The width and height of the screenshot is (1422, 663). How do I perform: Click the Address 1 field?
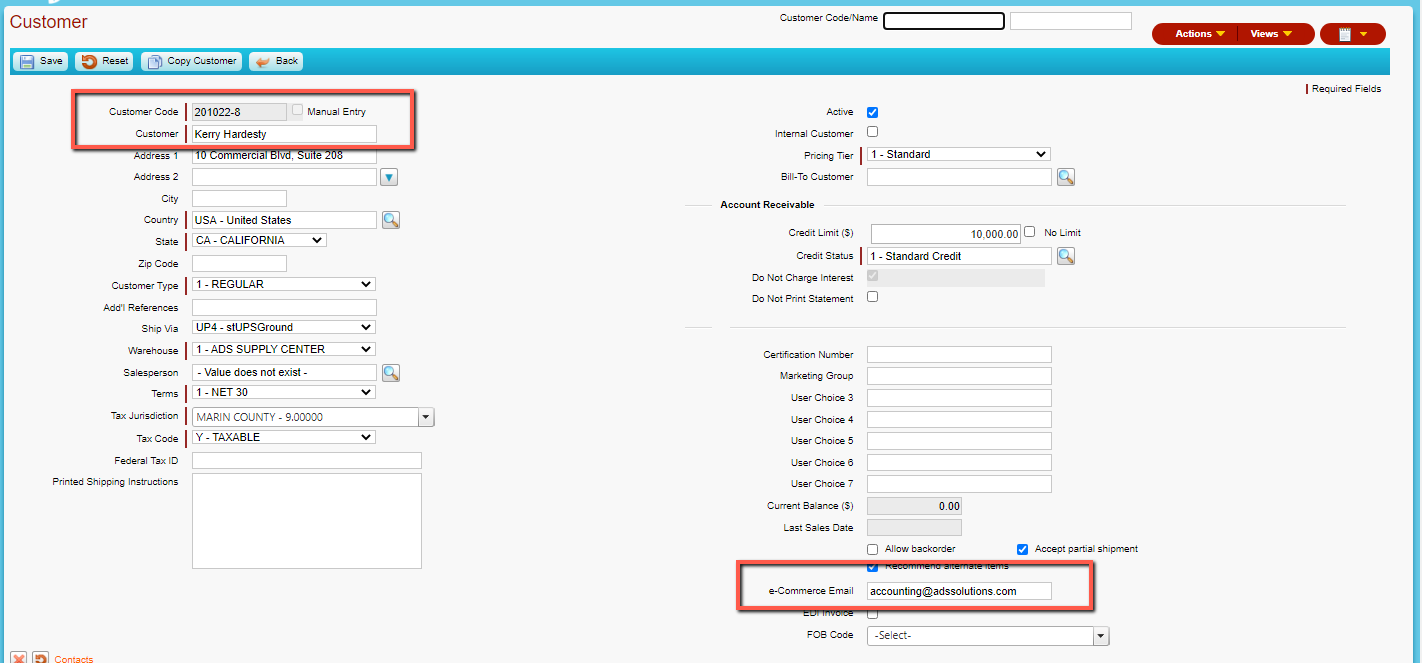pyautogui.click(x=284, y=156)
